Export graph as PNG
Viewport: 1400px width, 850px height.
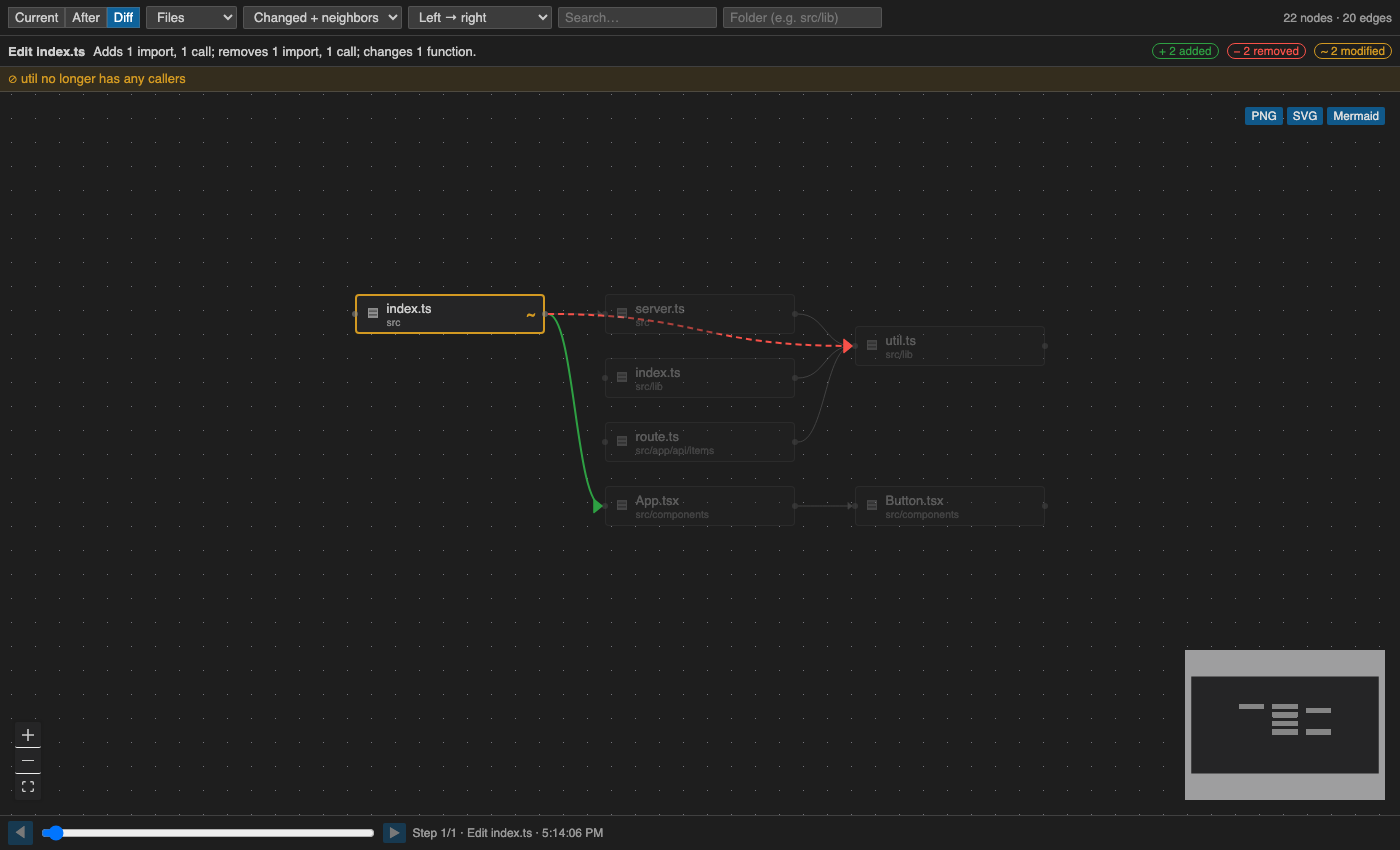click(x=1264, y=116)
